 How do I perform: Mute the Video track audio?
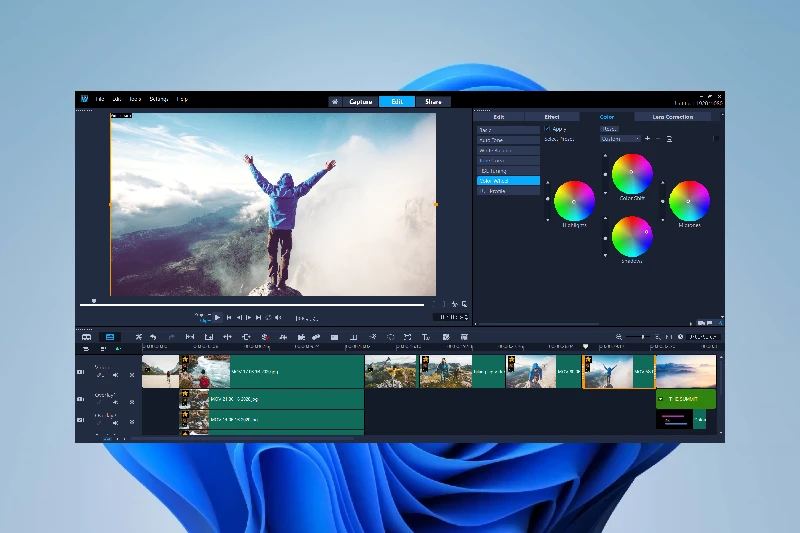[116, 375]
